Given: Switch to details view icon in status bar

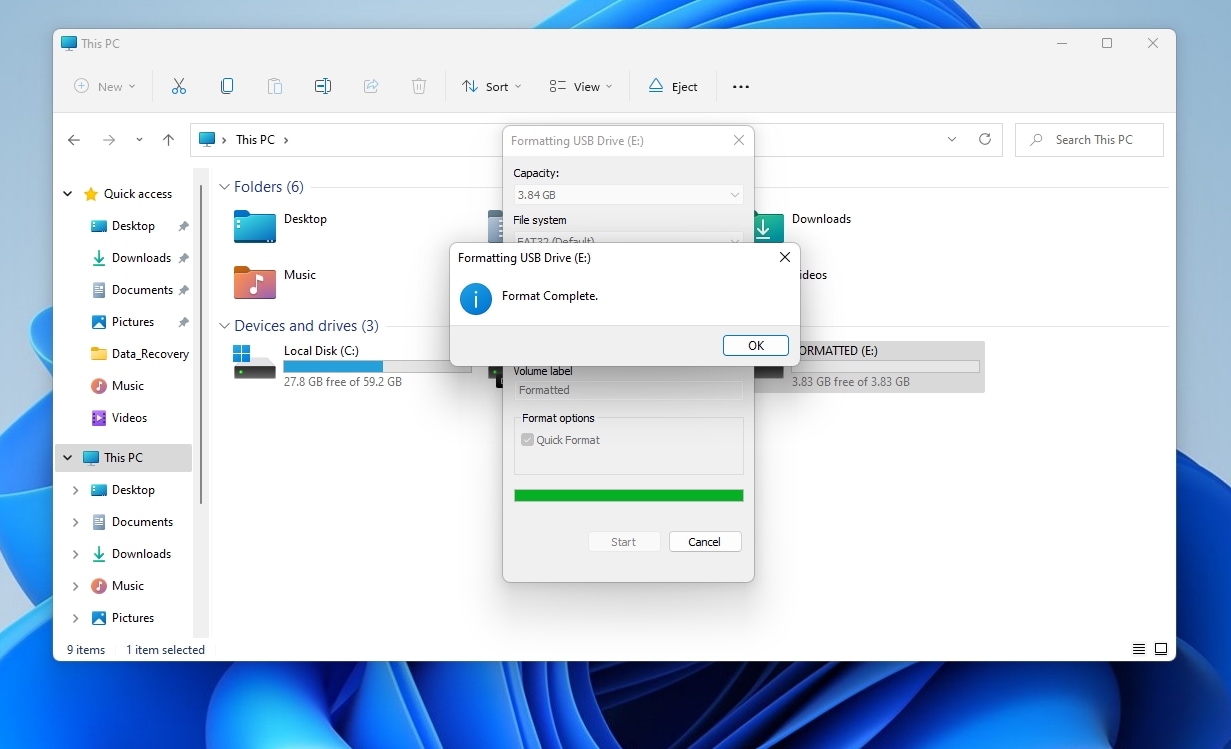Looking at the screenshot, I should (1139, 649).
